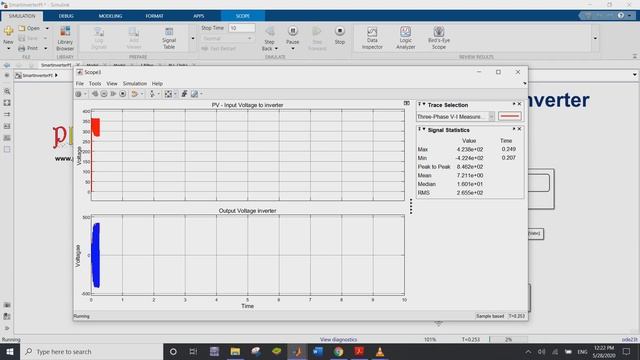Open the Library Browser
The width and height of the screenshot is (640, 360).
click(x=65, y=38)
